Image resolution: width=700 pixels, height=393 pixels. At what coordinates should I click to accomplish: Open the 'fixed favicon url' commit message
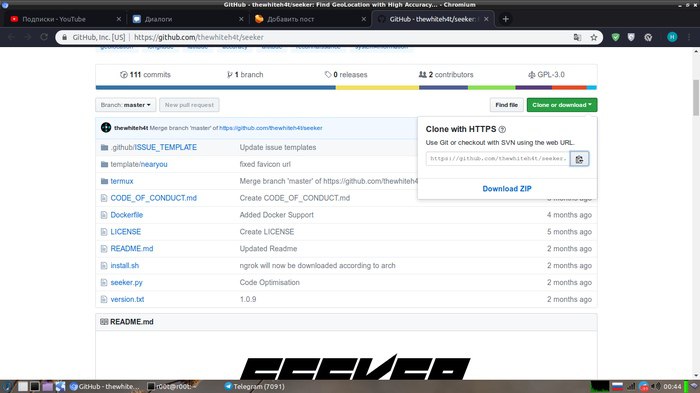(265, 164)
